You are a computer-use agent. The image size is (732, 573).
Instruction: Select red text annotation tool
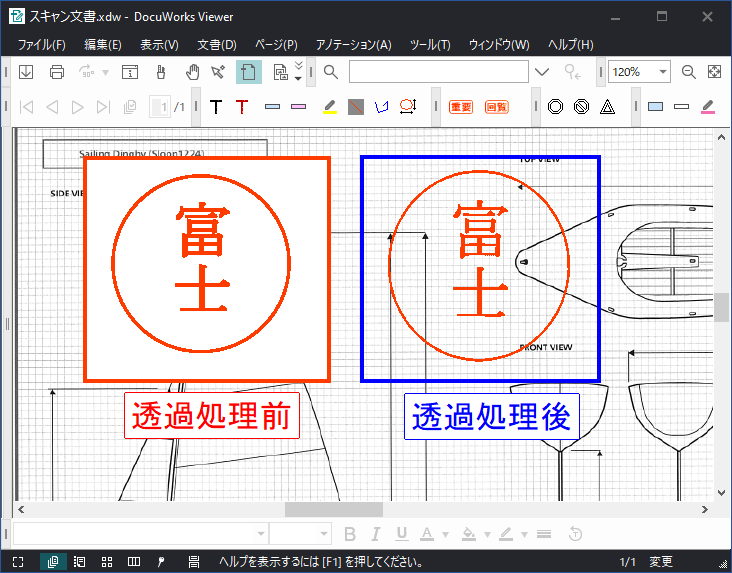pyautogui.click(x=242, y=107)
